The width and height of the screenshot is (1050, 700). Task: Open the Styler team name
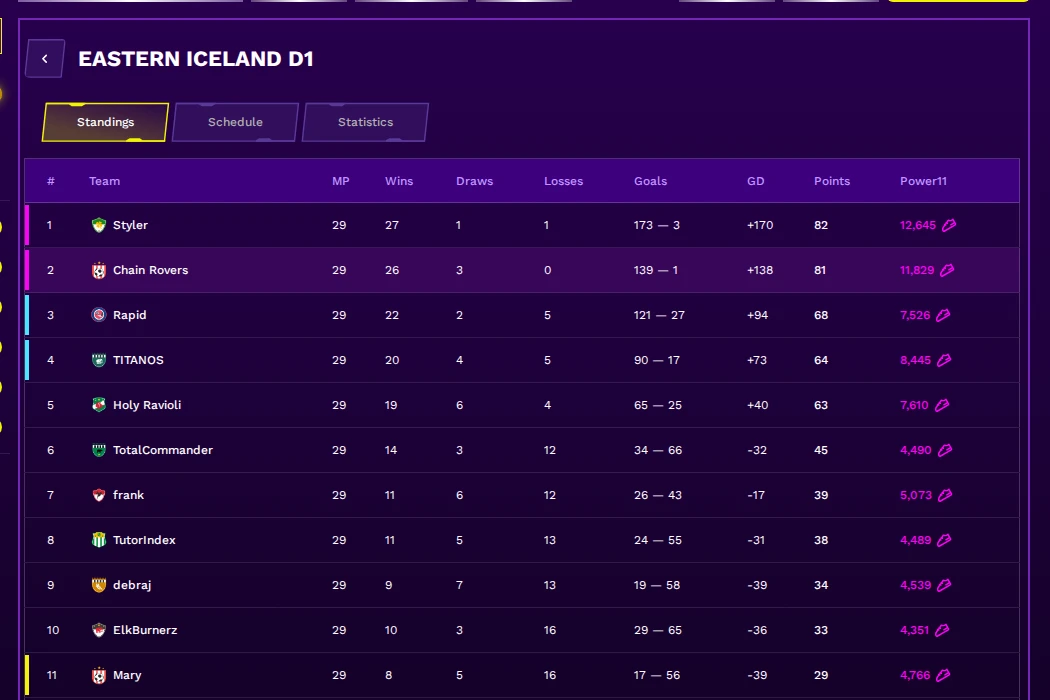point(130,225)
